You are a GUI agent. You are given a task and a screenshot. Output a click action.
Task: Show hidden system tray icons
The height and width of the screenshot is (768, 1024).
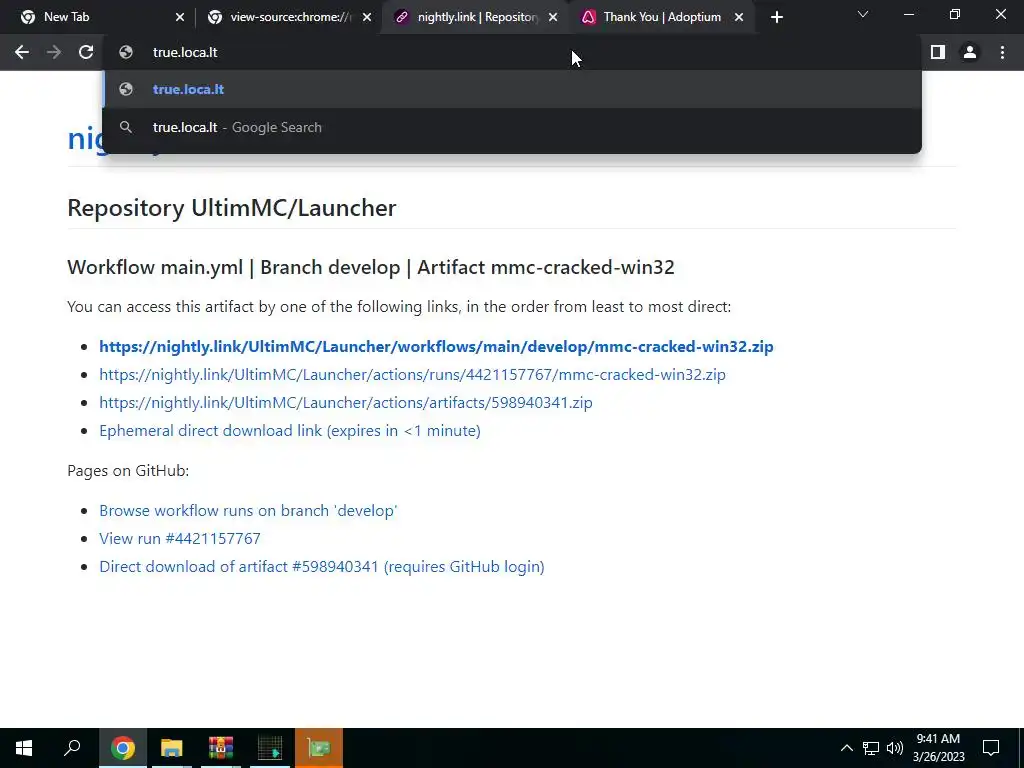point(846,748)
